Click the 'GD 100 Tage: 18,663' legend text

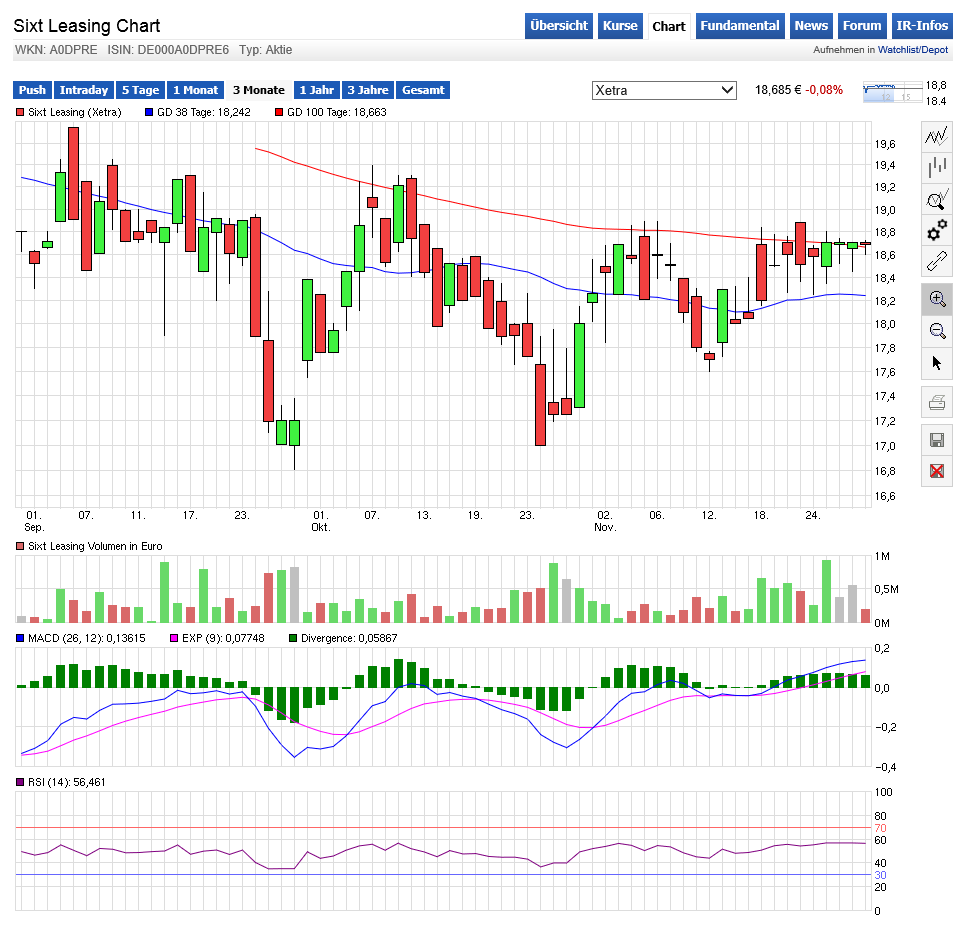point(337,112)
